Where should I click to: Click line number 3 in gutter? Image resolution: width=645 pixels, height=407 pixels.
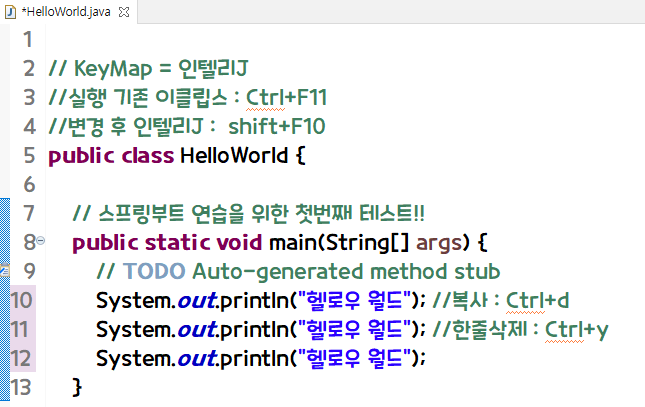[x=29, y=98]
